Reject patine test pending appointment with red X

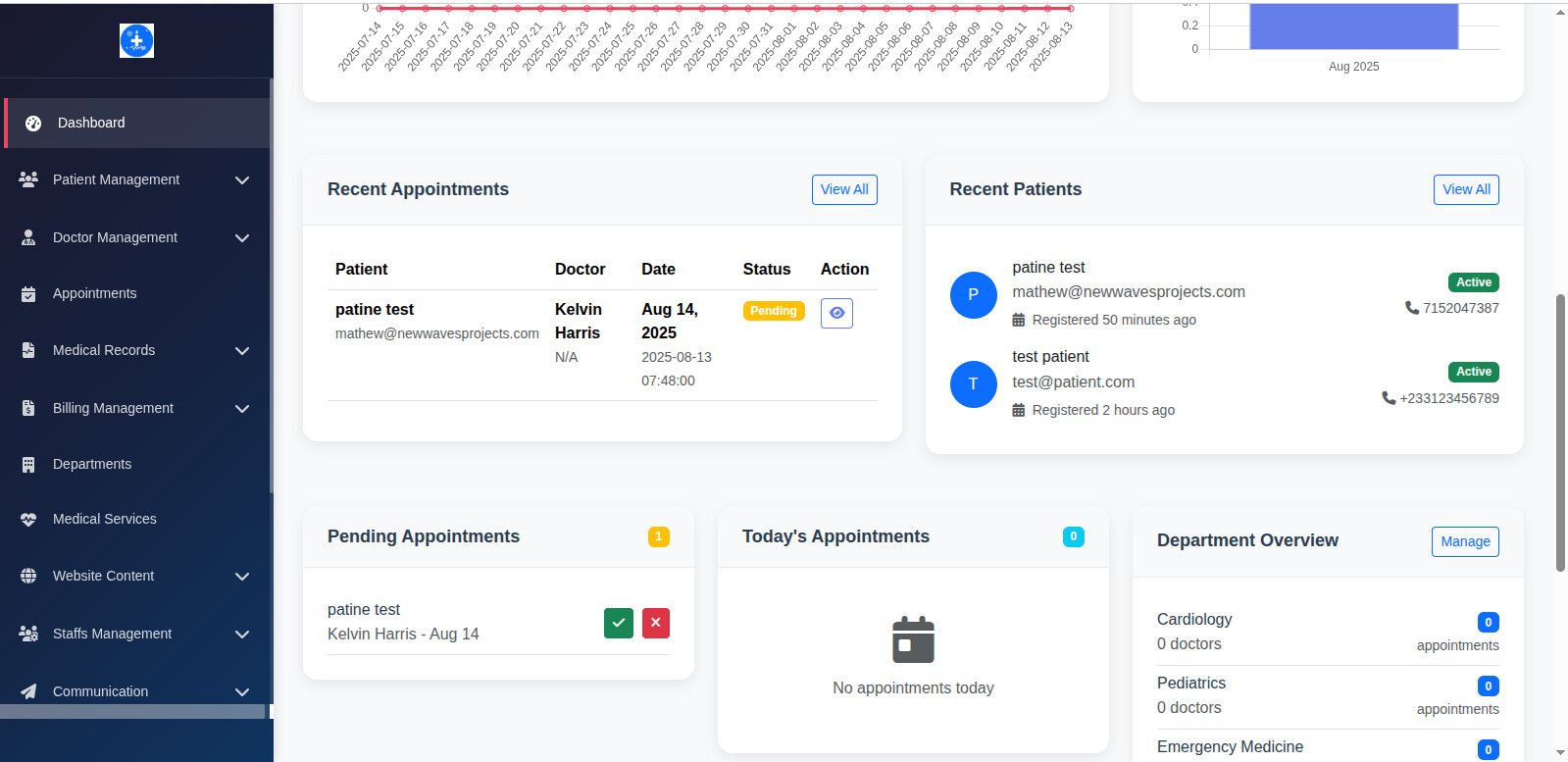tap(656, 623)
